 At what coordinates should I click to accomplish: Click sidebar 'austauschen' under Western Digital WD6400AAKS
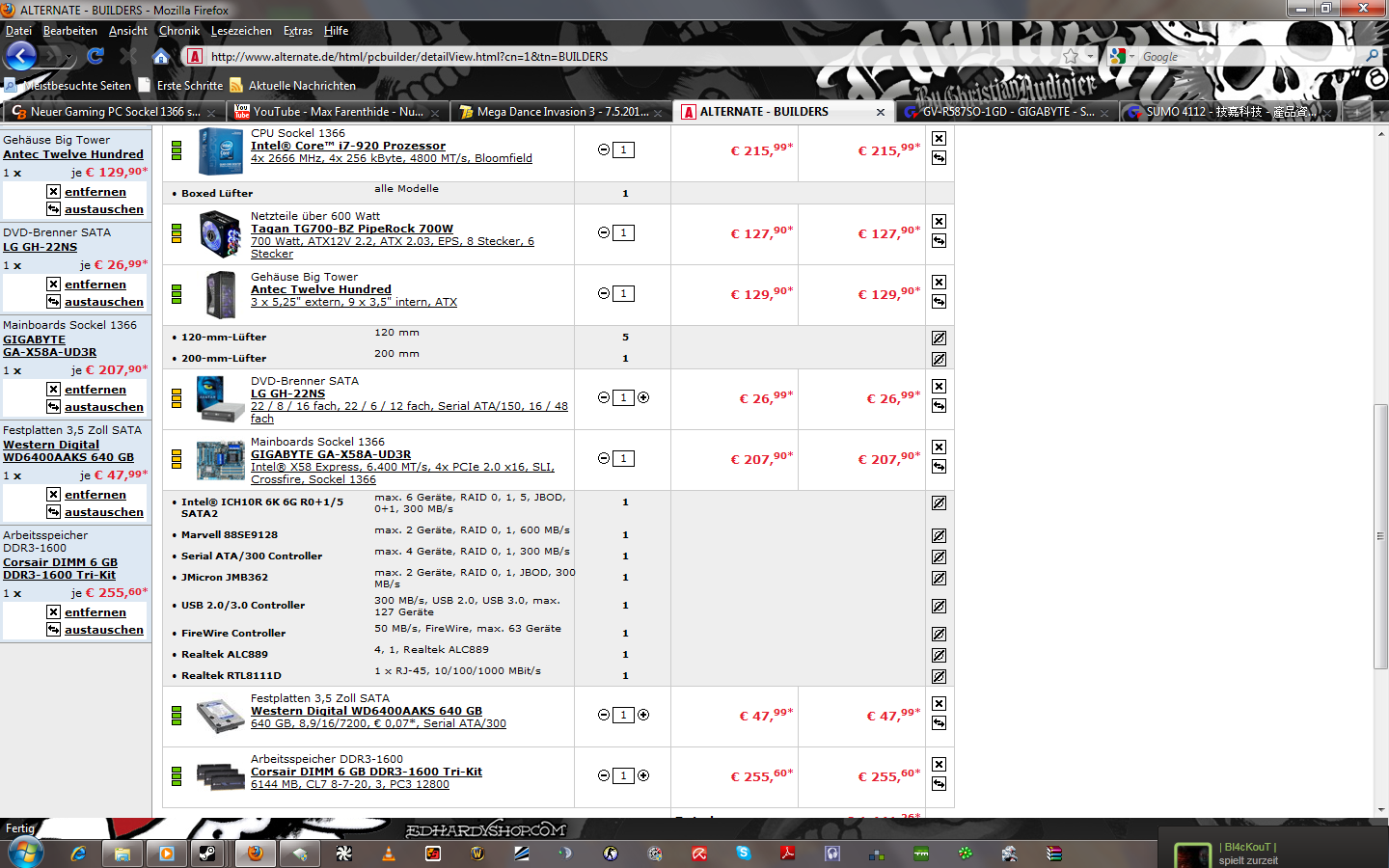tap(104, 512)
